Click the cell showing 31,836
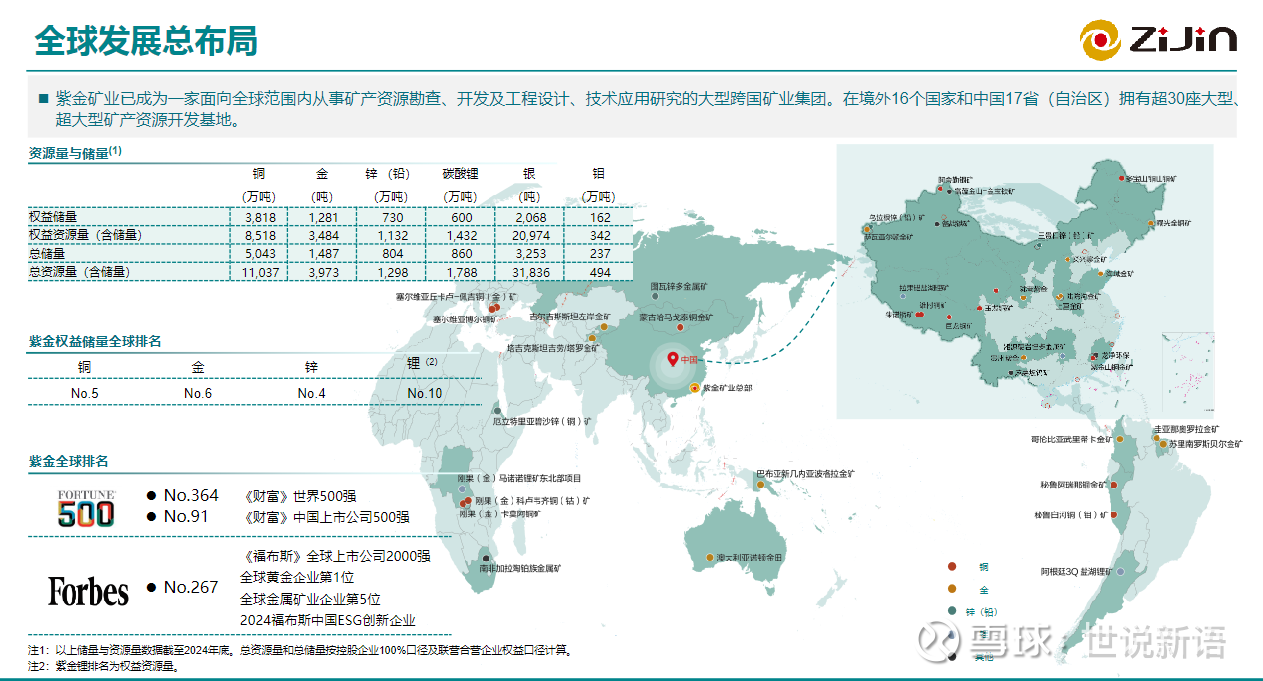 [530, 272]
